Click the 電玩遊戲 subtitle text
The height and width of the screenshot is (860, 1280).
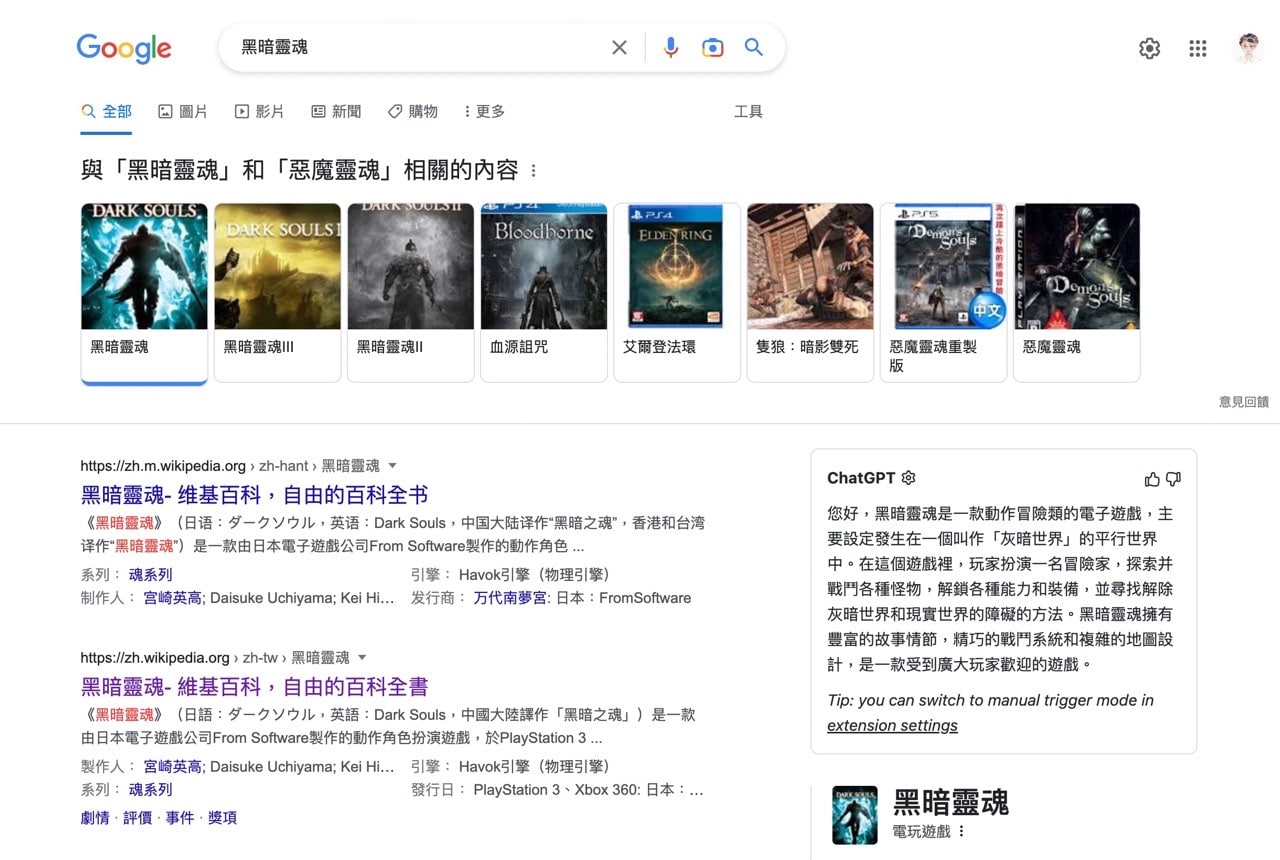tap(921, 832)
